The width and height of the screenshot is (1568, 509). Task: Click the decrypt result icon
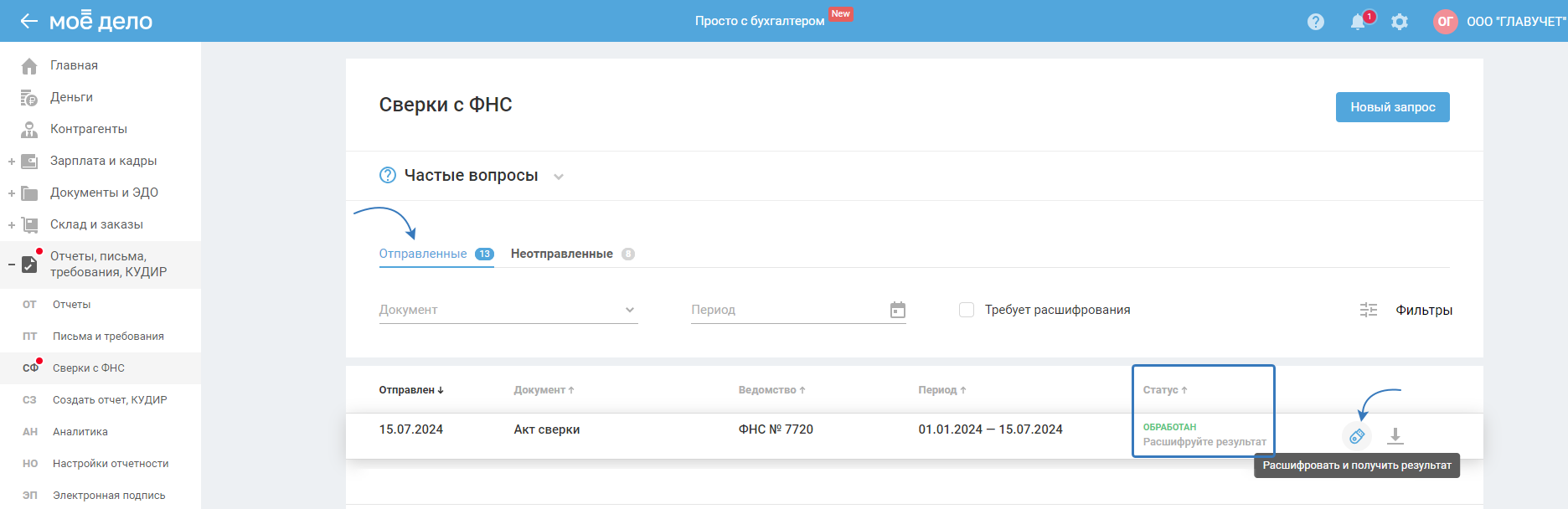(1357, 435)
